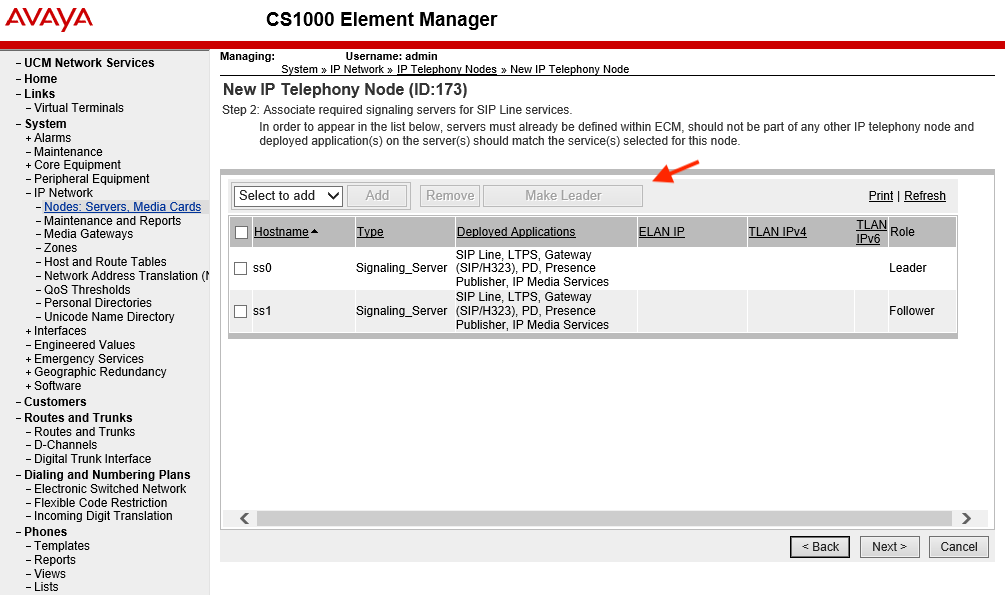Open UCM Network Services in sidebar
This screenshot has height=595, width=1005.
click(89, 63)
